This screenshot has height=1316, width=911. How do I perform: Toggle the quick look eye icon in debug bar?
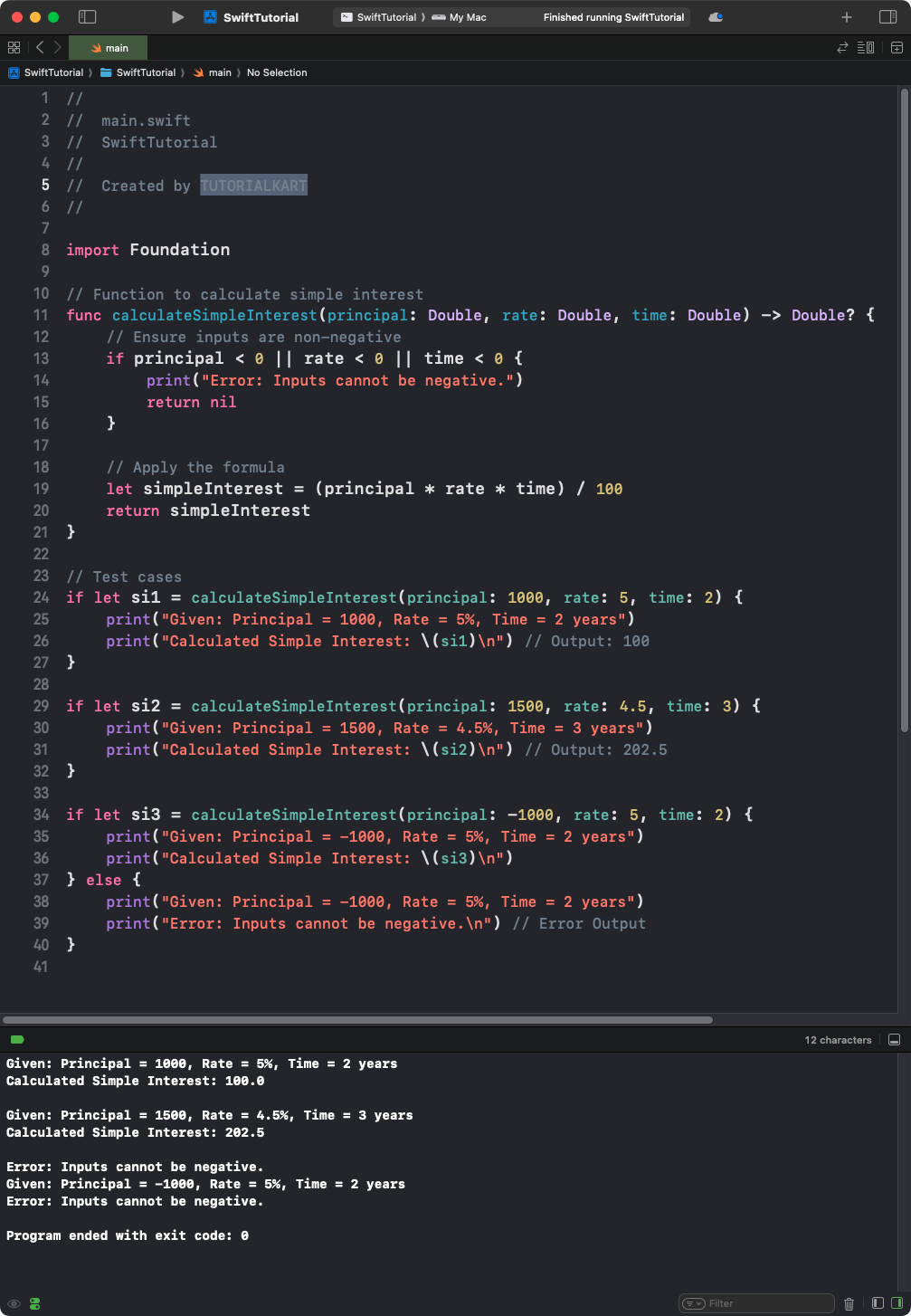[13, 1303]
